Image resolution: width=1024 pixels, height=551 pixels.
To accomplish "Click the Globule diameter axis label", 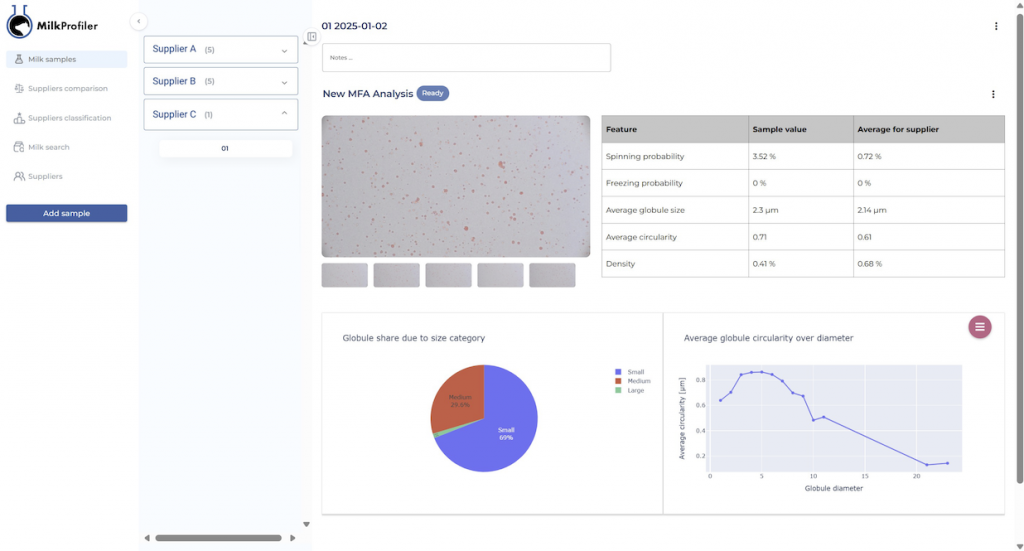I will (x=833, y=488).
